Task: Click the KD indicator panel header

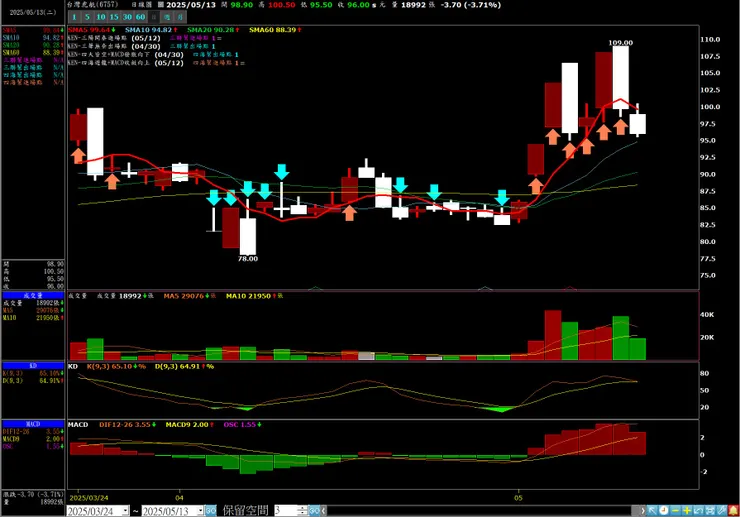Action: (33, 366)
